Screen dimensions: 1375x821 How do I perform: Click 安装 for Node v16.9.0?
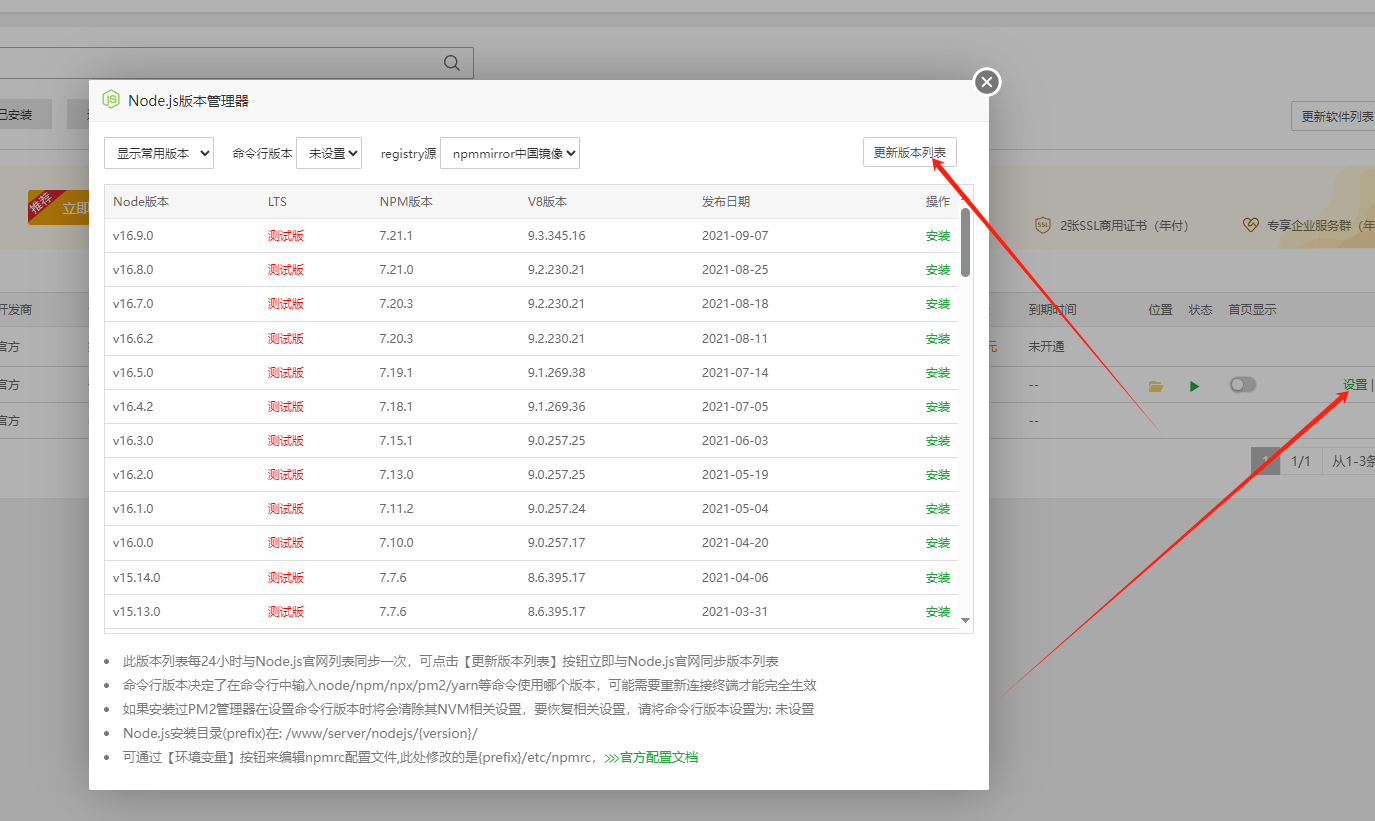[938, 236]
